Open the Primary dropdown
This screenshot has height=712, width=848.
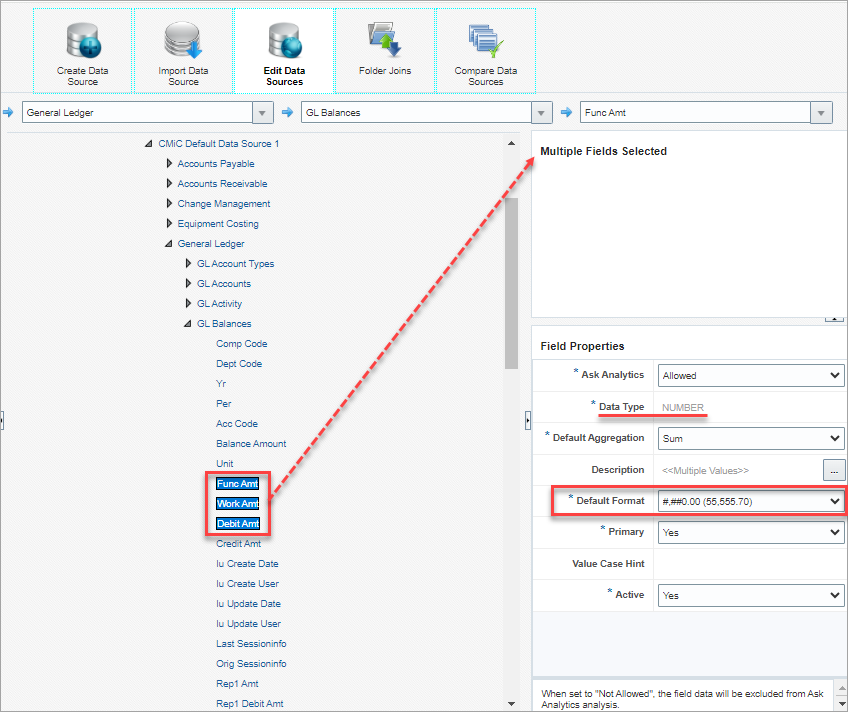[751, 533]
